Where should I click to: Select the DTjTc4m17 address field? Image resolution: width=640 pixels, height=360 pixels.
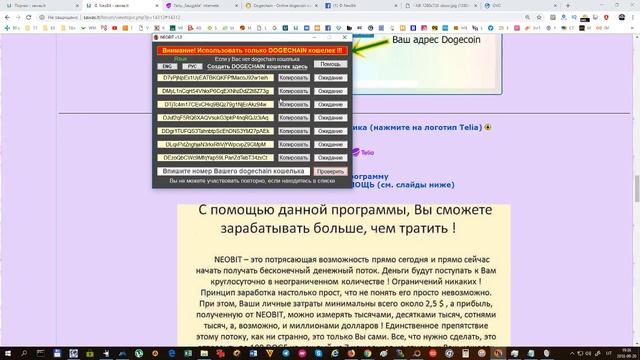[x=216, y=104]
